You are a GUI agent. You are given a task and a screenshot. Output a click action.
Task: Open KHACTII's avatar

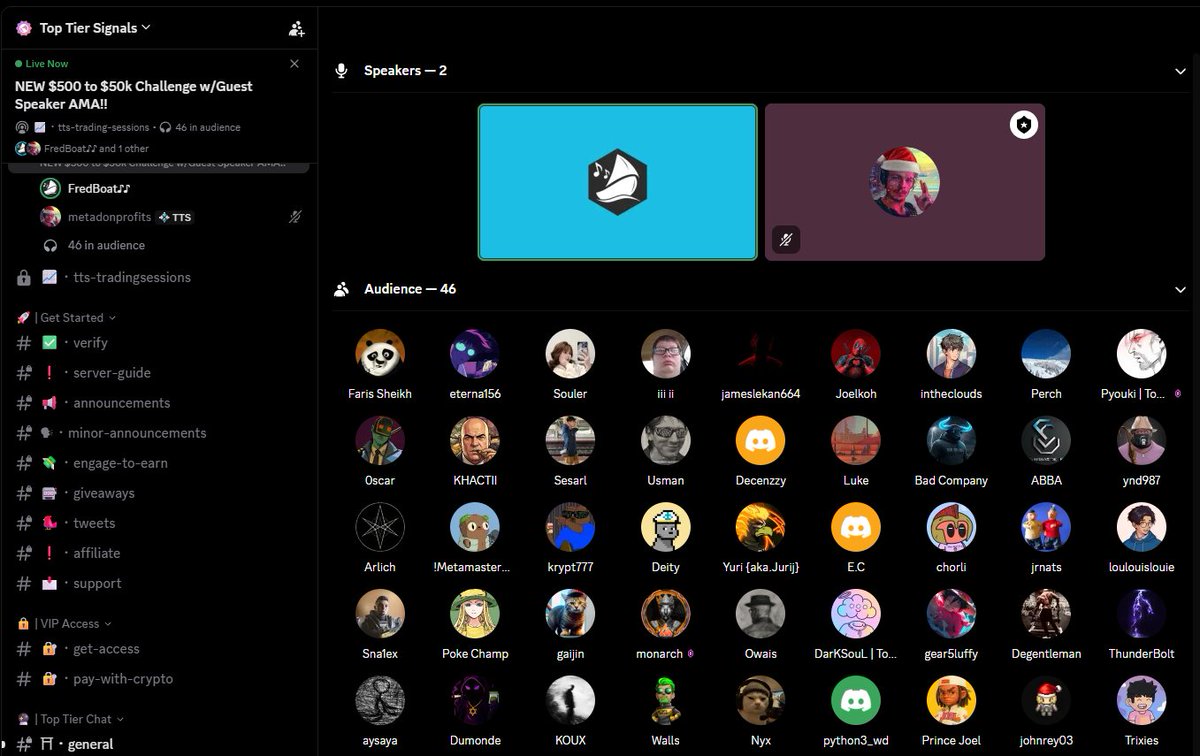(475, 441)
